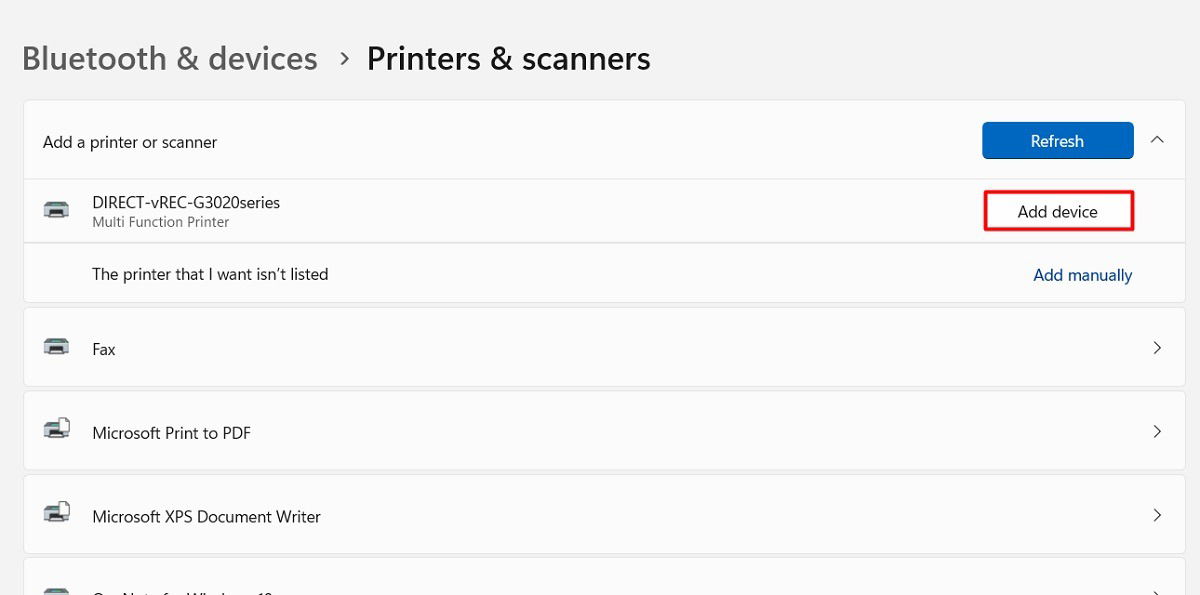Click the Microsoft Print to PDF icon
Viewport: 1200px width, 595px height.
click(57, 430)
